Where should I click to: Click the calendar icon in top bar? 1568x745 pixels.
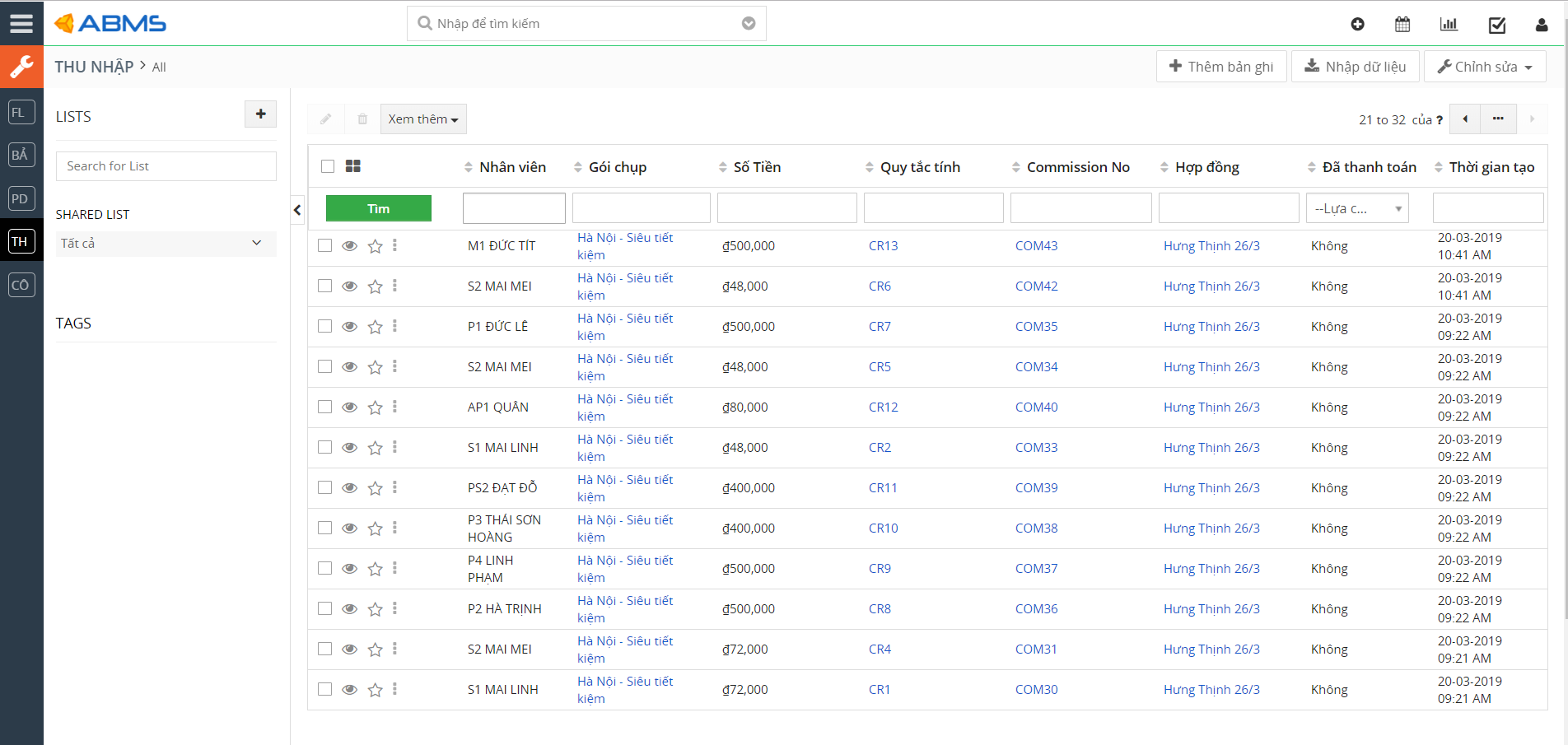tap(1402, 24)
